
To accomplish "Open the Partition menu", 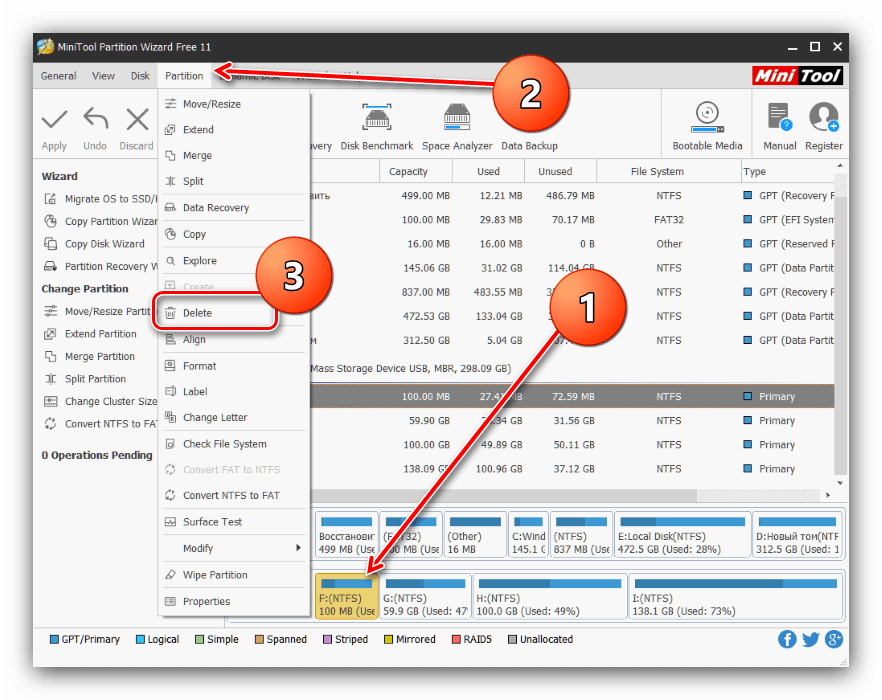I will click(184, 76).
